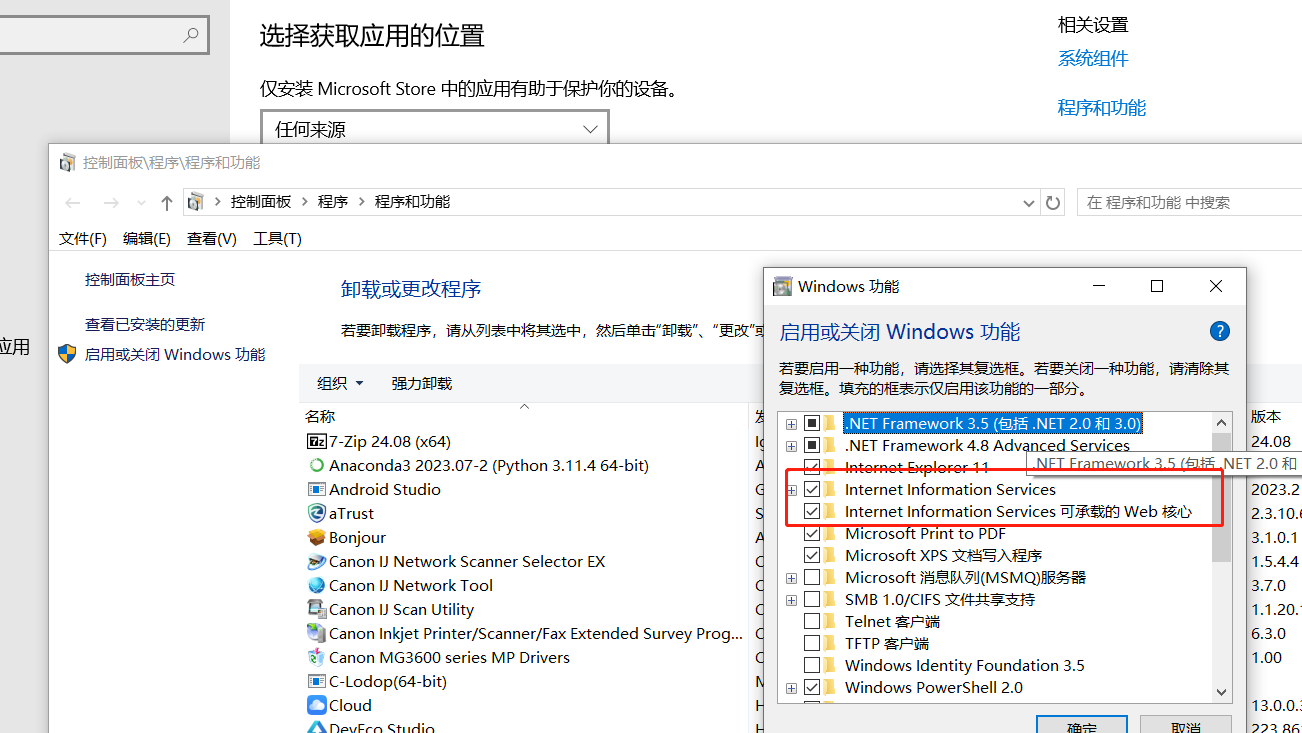Toggle the .NET Framework 3.5 checkbox
The width and height of the screenshot is (1302, 733).
(812, 423)
